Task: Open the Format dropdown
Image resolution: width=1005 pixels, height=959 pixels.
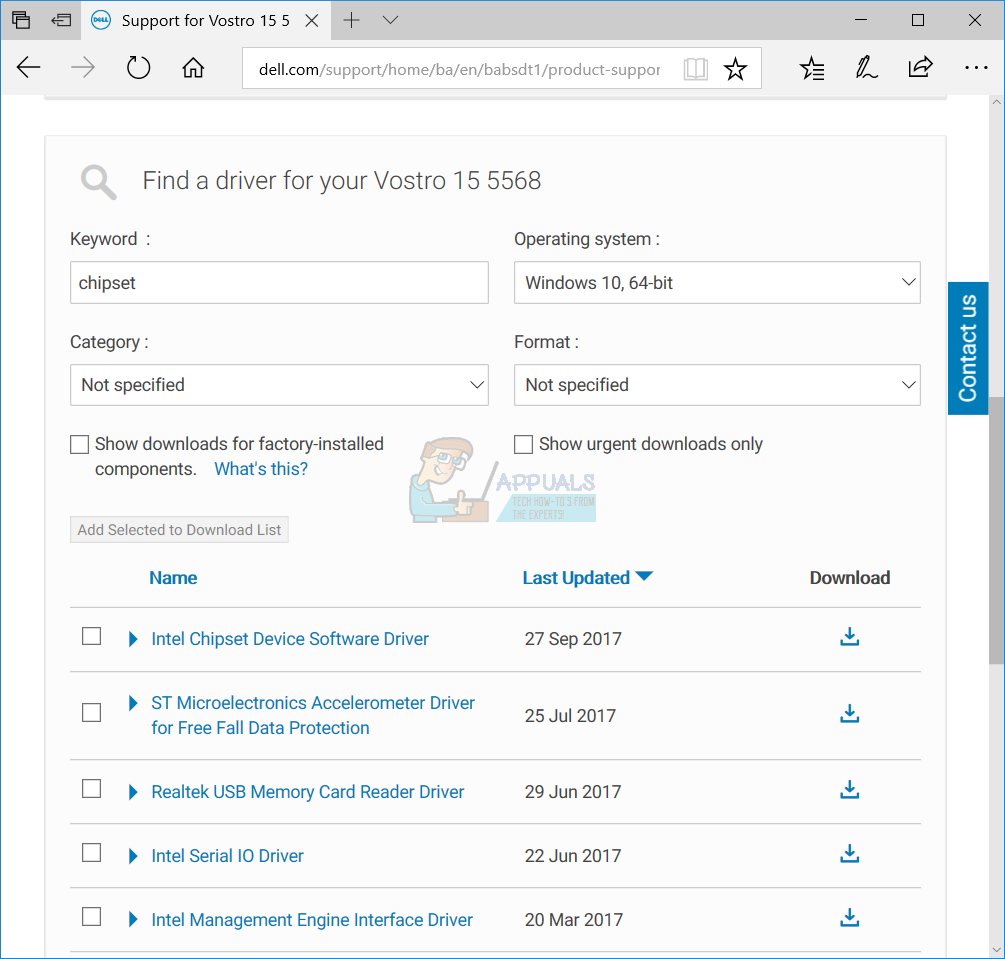Action: (717, 385)
